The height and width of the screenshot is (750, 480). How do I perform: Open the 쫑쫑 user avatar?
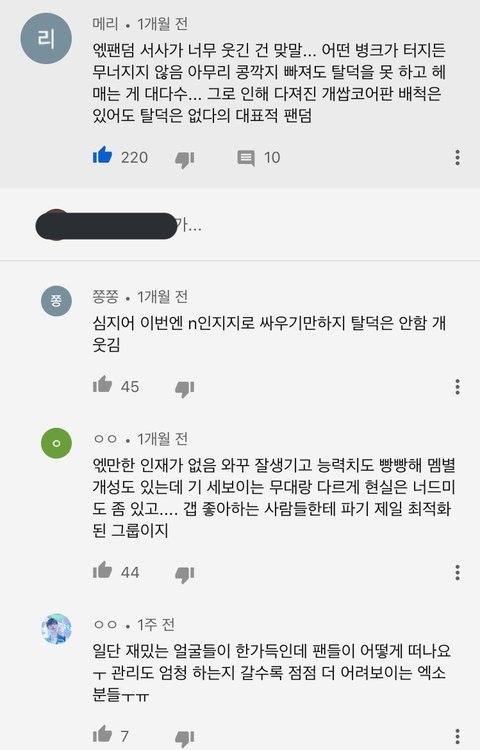point(56,300)
